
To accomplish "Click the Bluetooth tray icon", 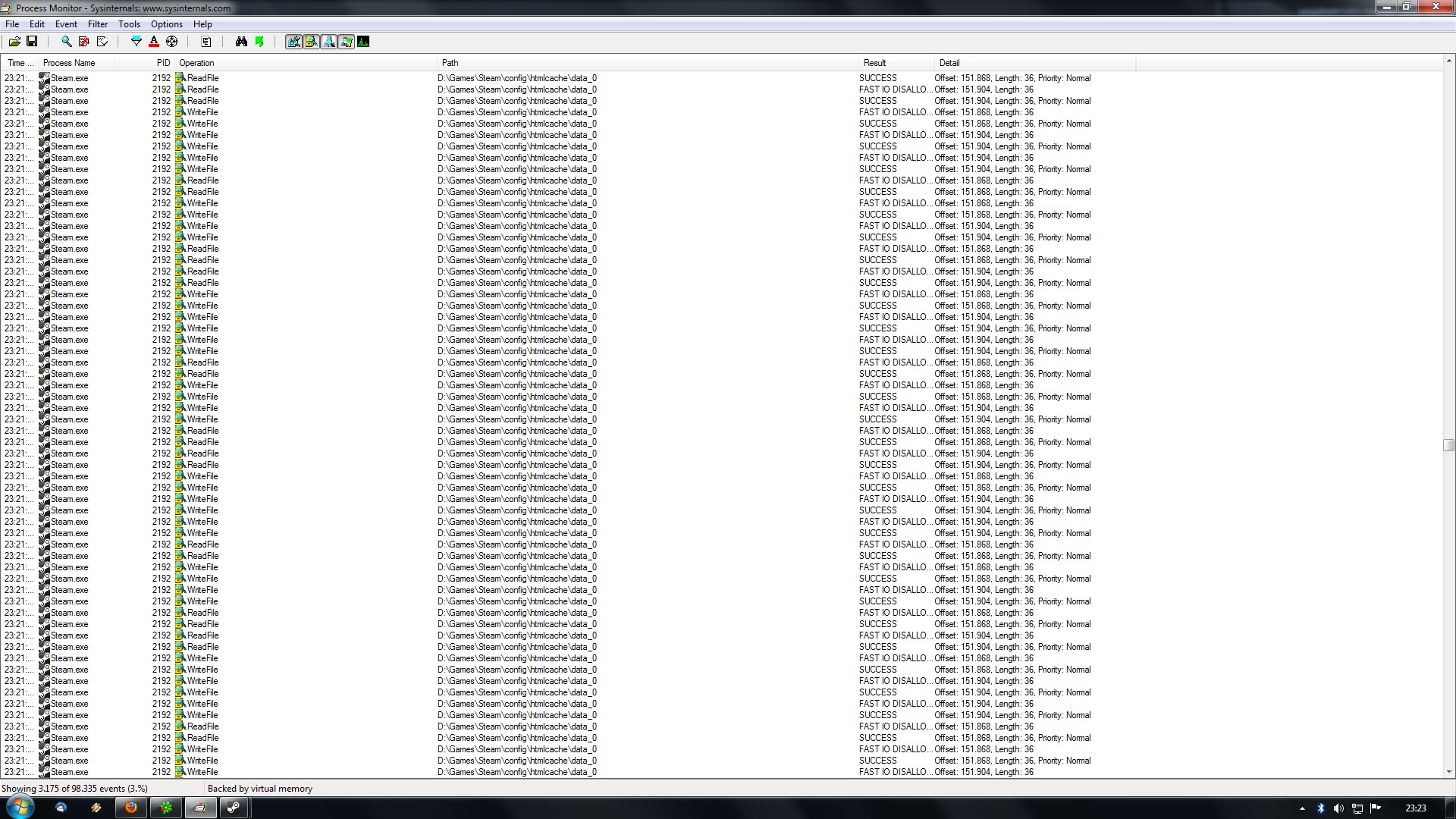I will tap(1320, 808).
